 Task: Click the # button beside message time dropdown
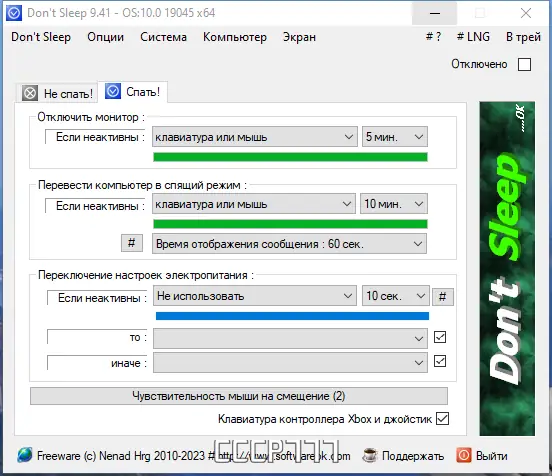click(x=132, y=243)
